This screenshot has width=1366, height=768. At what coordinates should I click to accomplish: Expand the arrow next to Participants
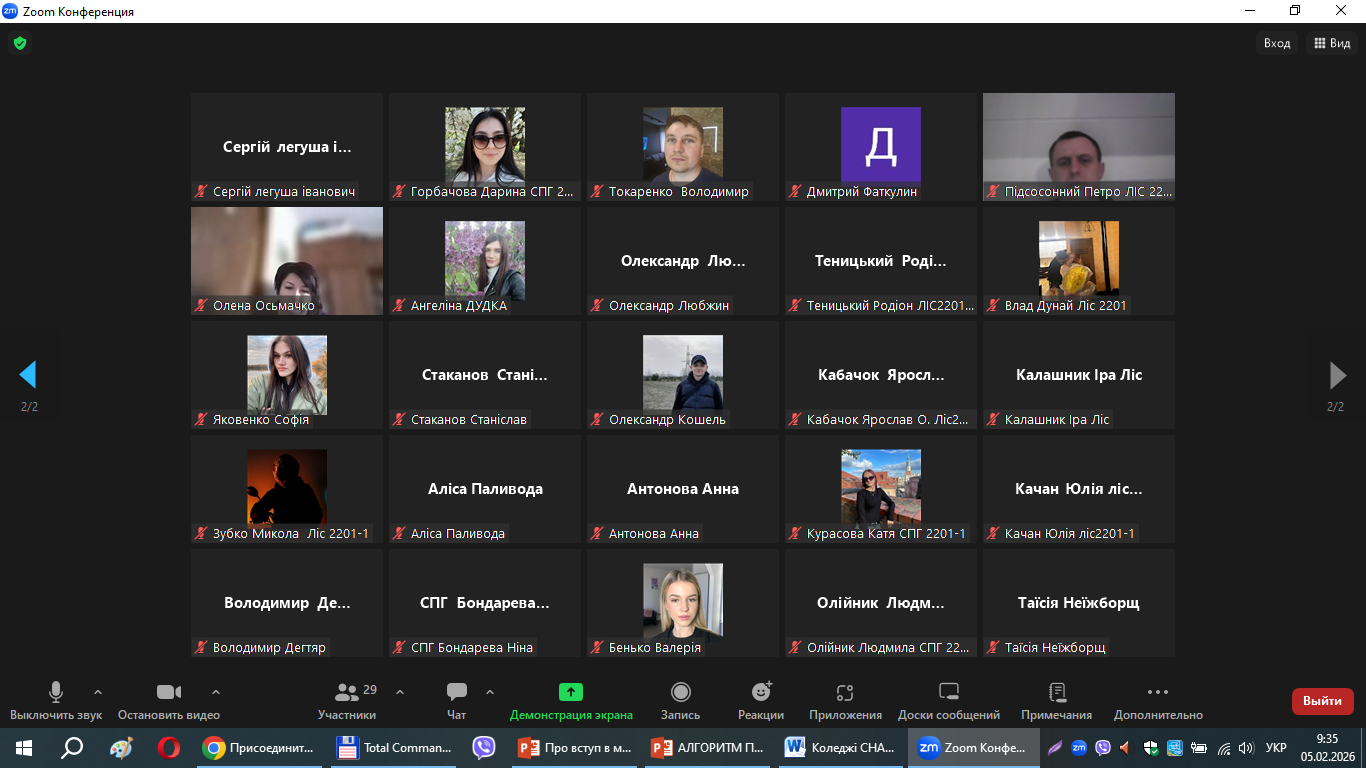click(400, 692)
